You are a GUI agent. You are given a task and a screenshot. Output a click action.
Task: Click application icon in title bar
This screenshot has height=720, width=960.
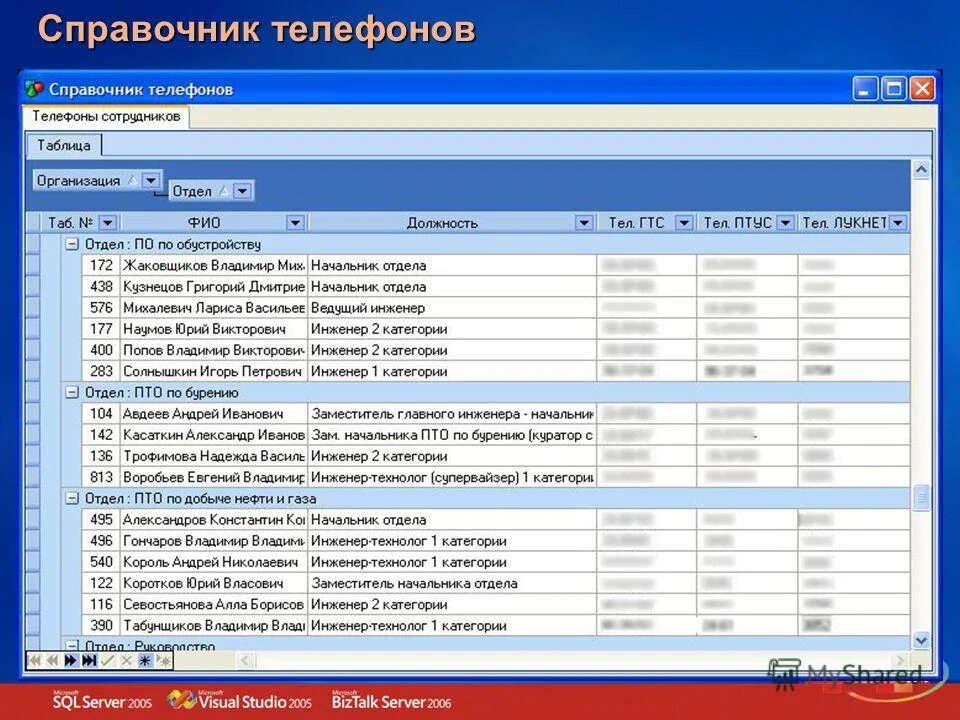[34, 88]
